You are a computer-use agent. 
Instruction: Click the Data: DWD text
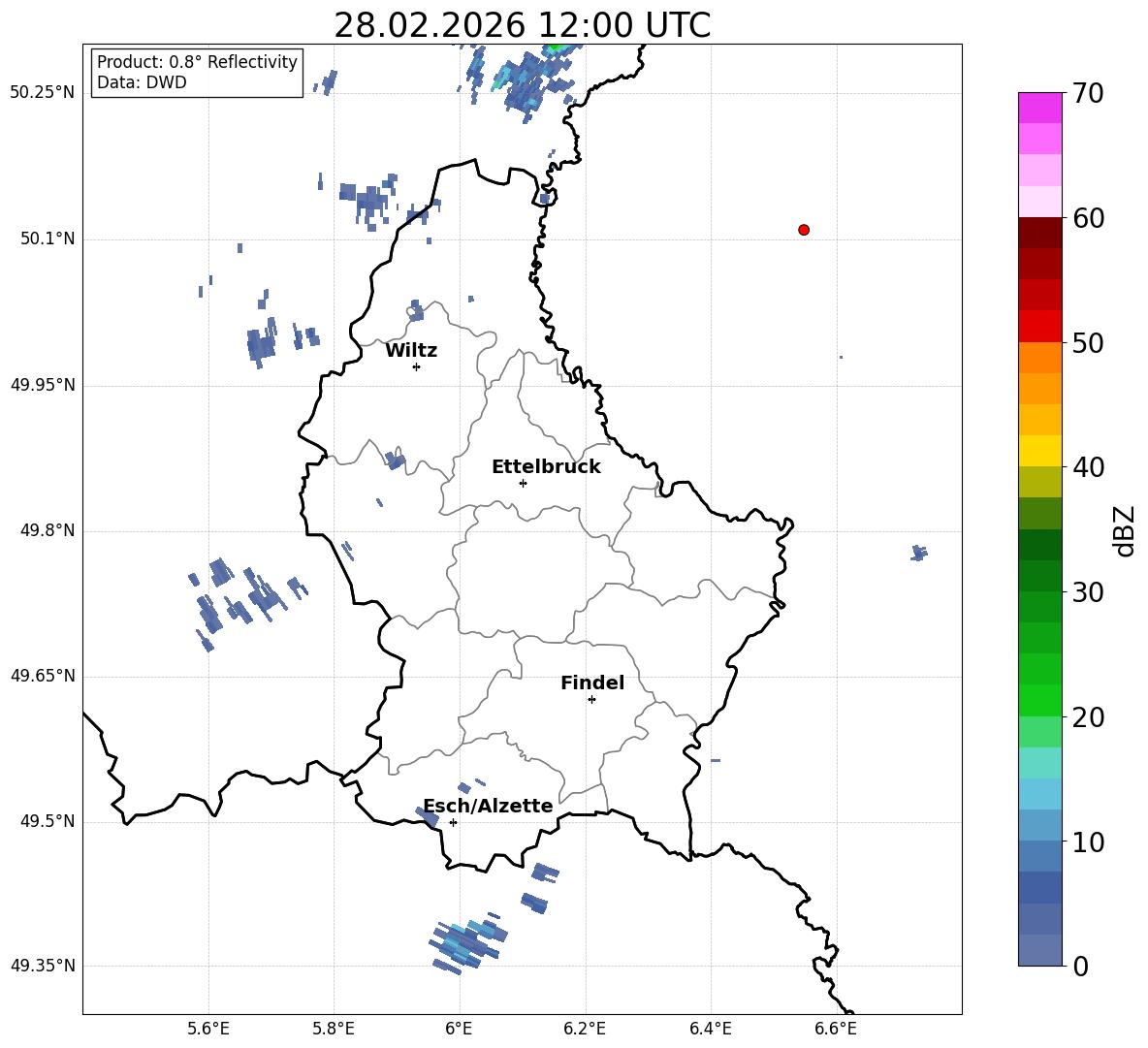point(142,82)
